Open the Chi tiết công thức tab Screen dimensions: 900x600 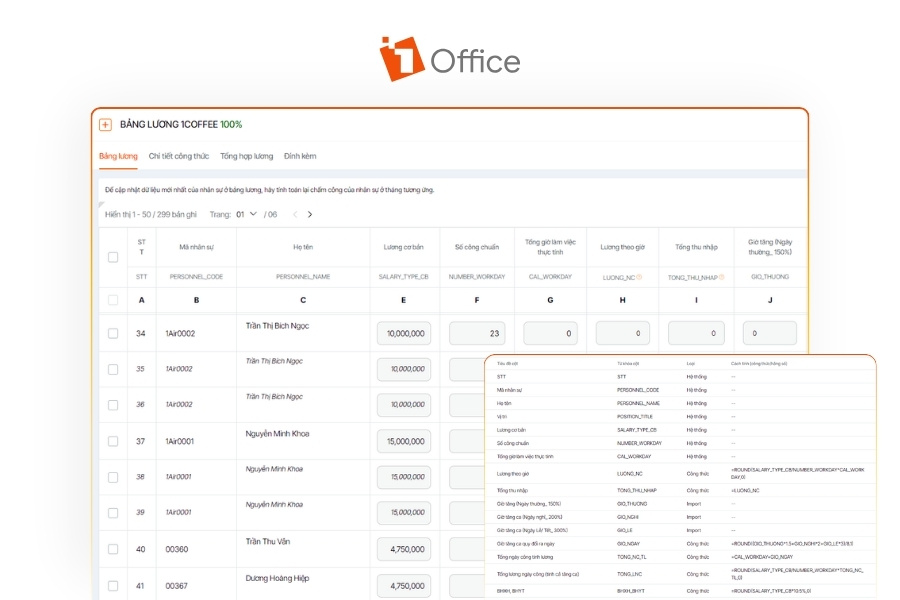[x=179, y=156]
